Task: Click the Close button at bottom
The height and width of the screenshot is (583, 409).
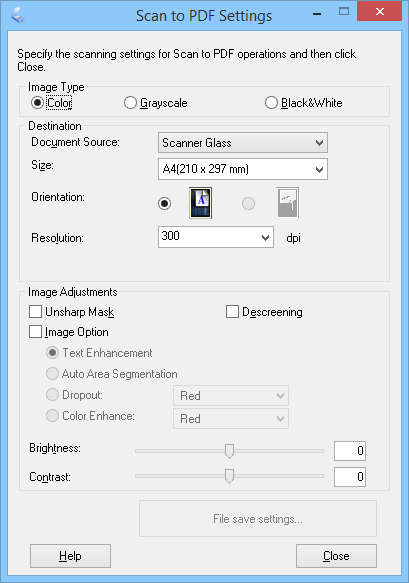Action: pyautogui.click(x=336, y=556)
